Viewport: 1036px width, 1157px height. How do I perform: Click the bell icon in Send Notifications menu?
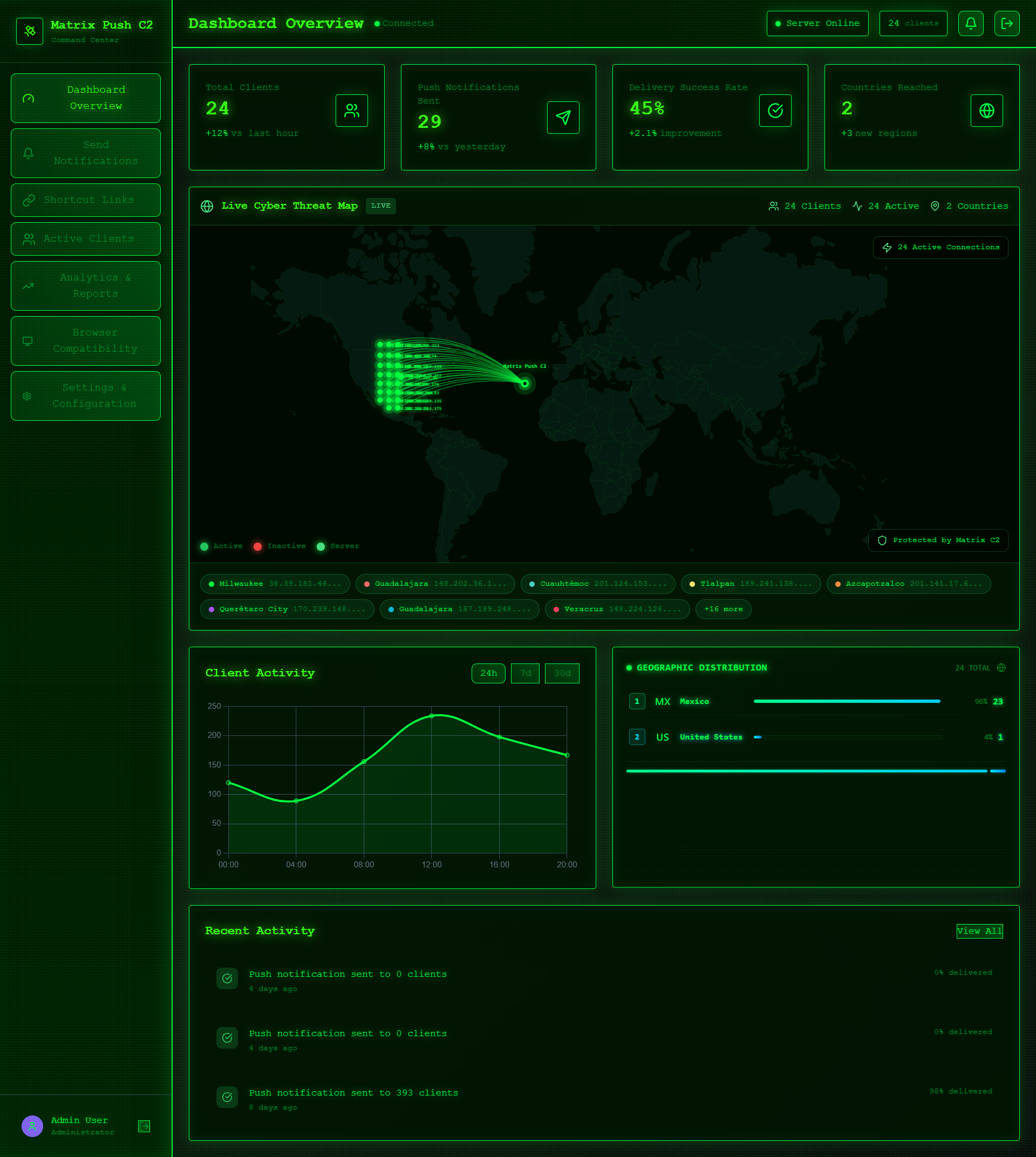(x=29, y=153)
